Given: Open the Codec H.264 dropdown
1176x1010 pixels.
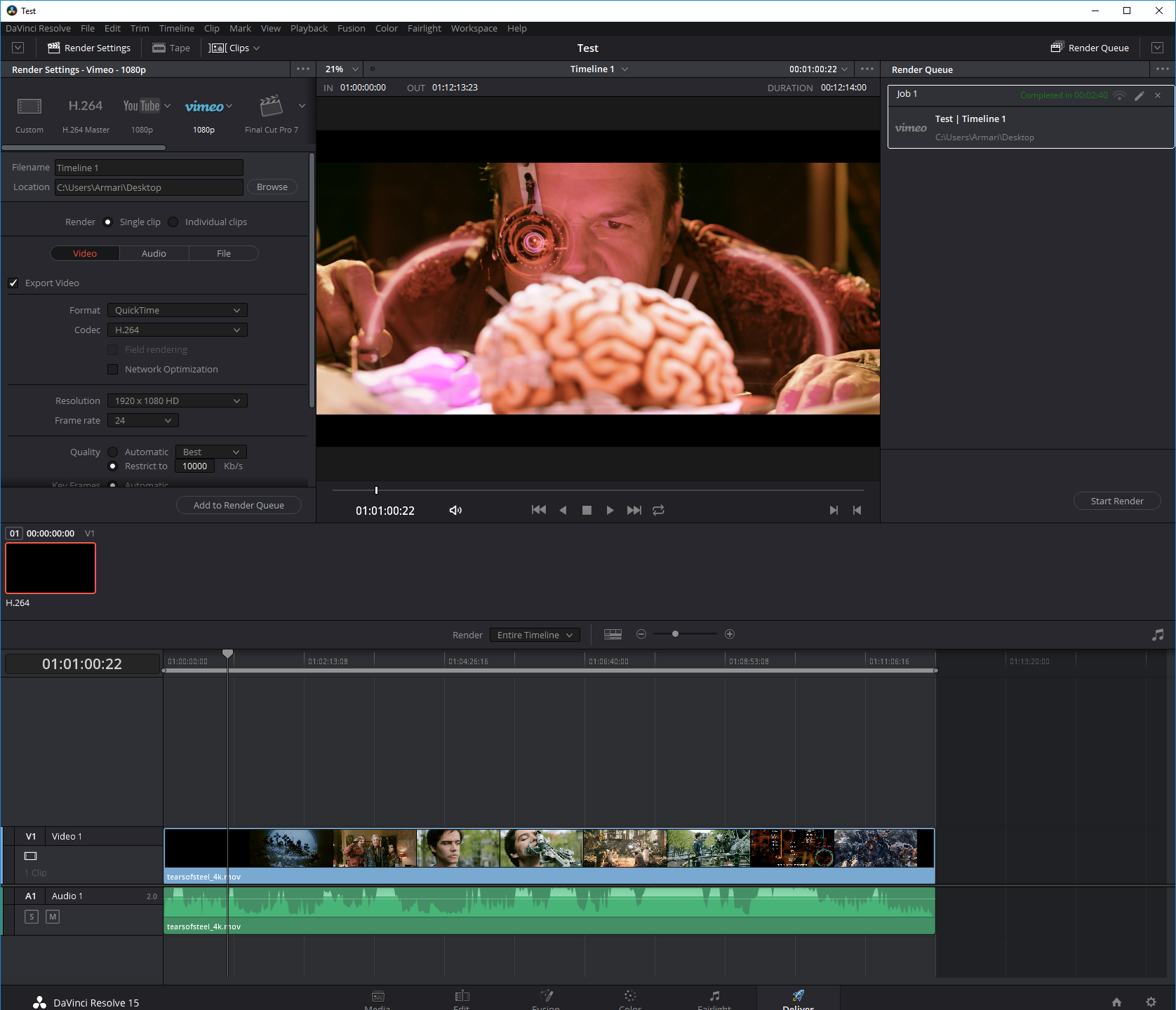Looking at the screenshot, I should [x=177, y=330].
